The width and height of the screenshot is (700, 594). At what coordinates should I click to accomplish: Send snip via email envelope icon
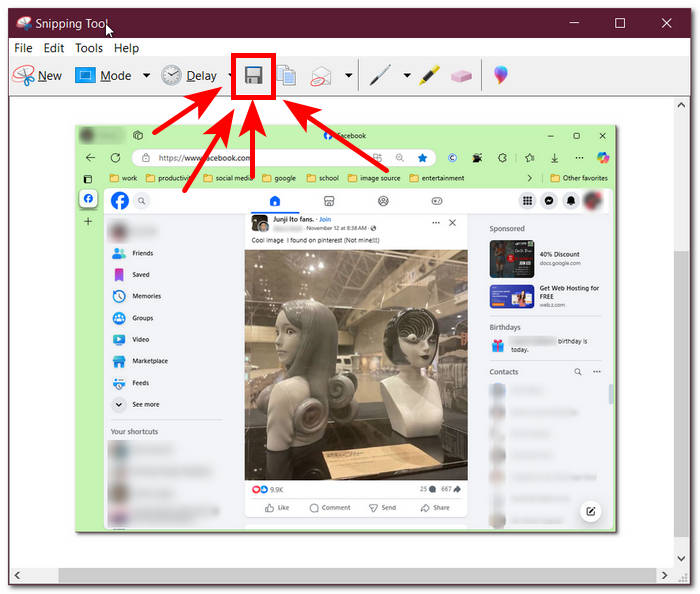pyautogui.click(x=321, y=75)
